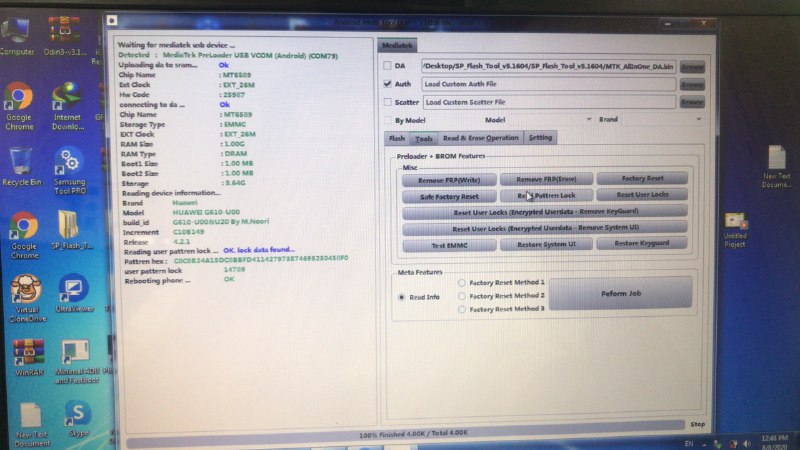Click user pattern lock value 14789
This screenshot has width=800, height=450.
tap(234, 269)
